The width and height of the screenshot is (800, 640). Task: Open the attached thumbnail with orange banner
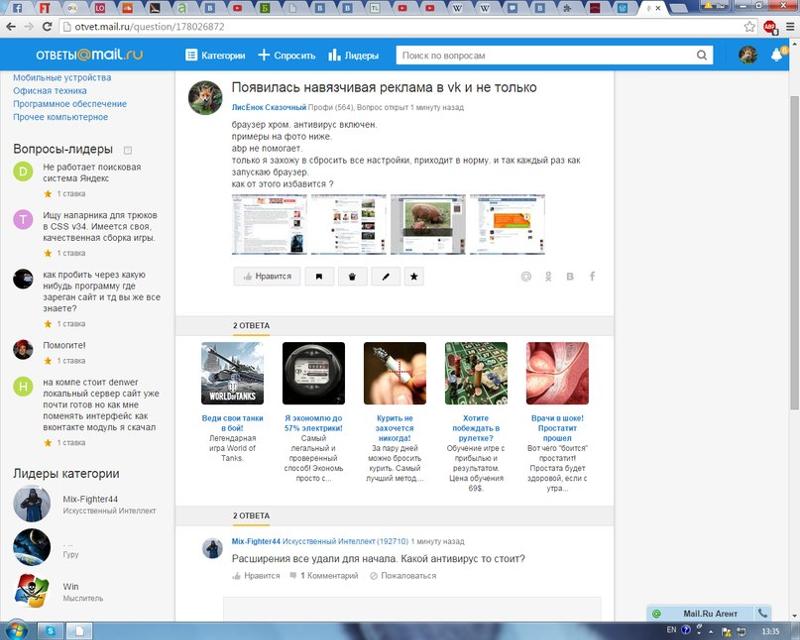[x=507, y=224]
